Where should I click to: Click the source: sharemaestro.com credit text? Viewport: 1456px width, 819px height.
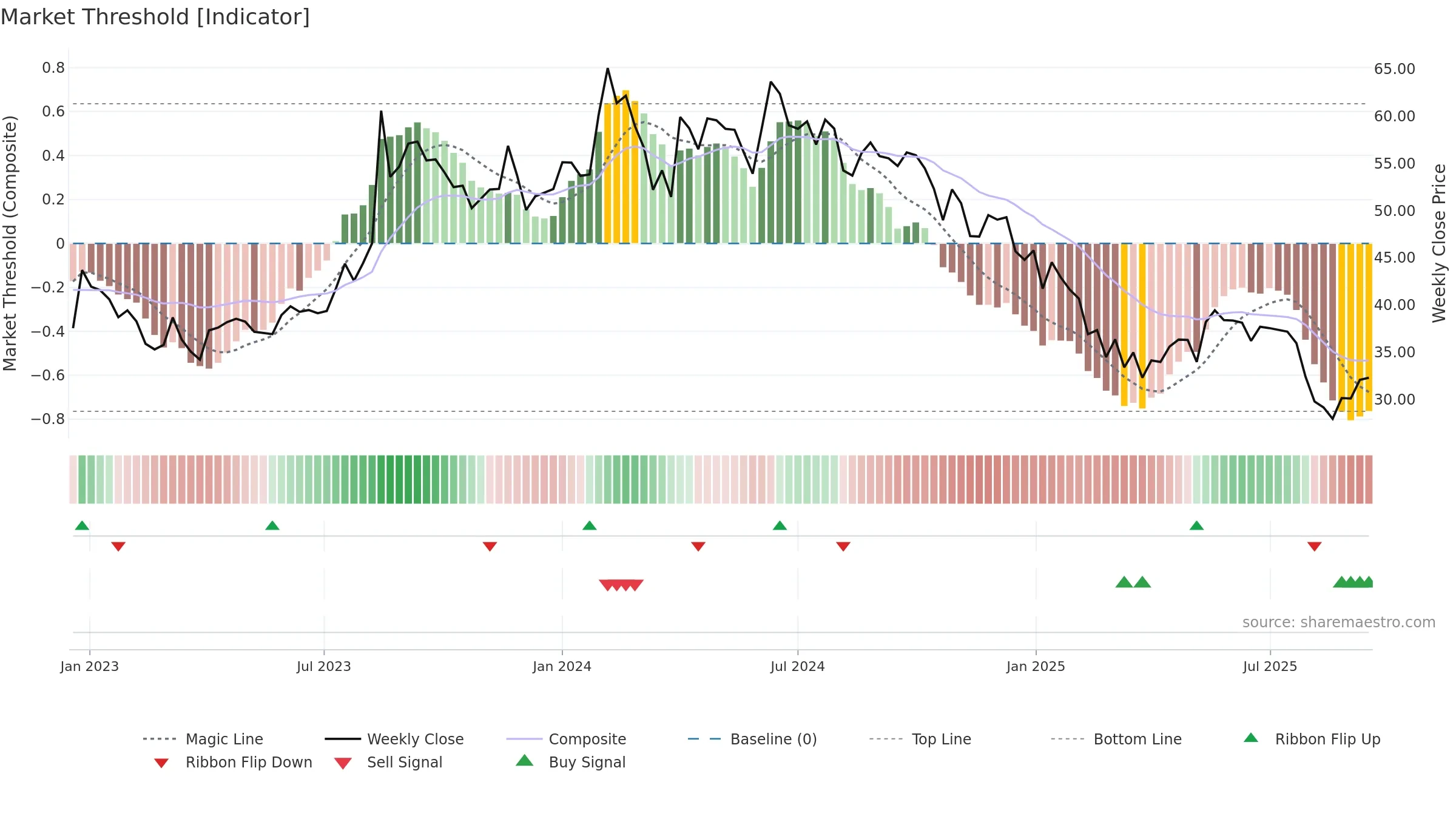tap(1339, 622)
